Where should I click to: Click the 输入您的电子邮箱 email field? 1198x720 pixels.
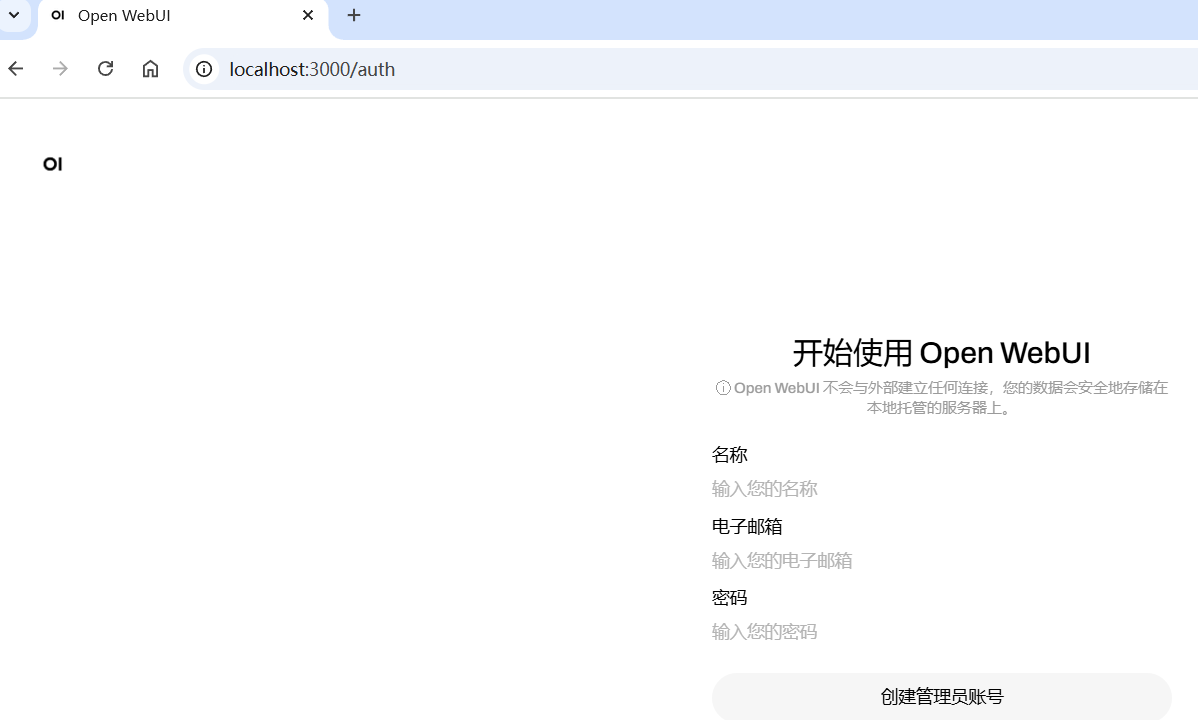941,561
